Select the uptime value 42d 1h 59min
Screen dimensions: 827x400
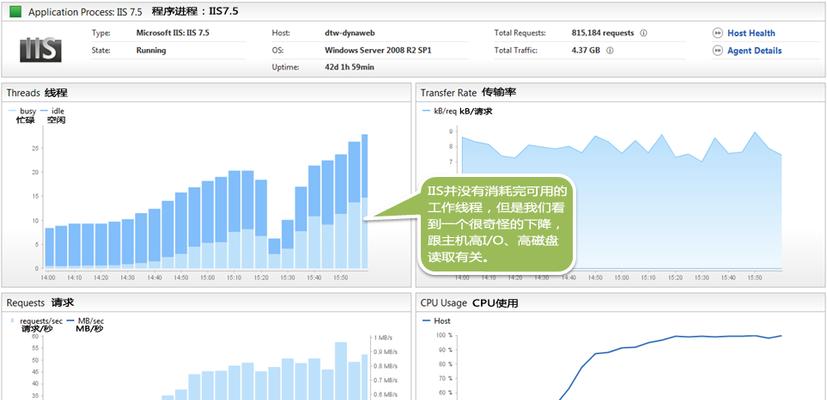350,68
